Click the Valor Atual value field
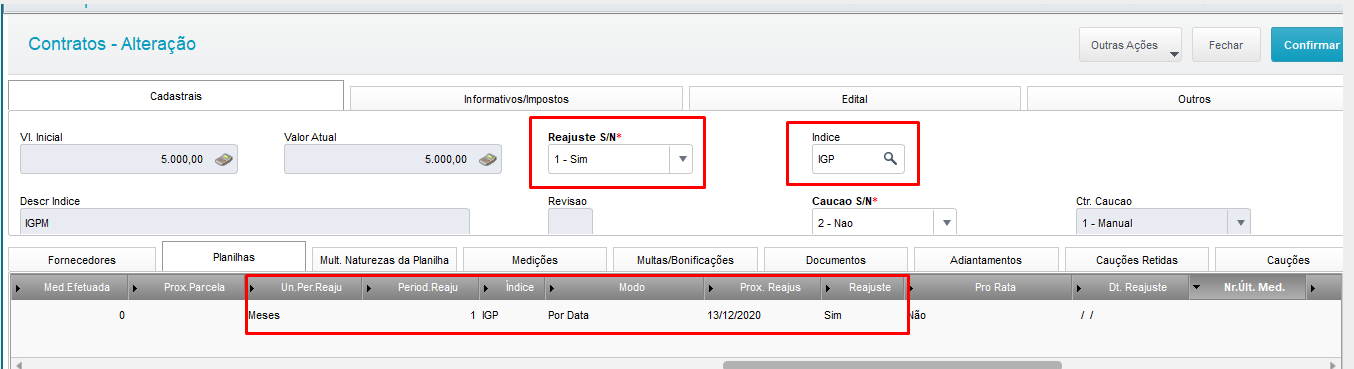Screen dimensions: 1354x369 pyautogui.click(x=393, y=159)
